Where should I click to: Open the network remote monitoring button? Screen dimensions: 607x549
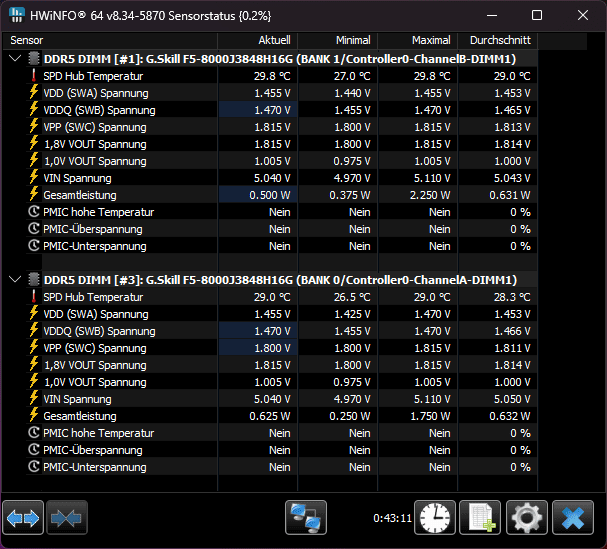click(306, 518)
